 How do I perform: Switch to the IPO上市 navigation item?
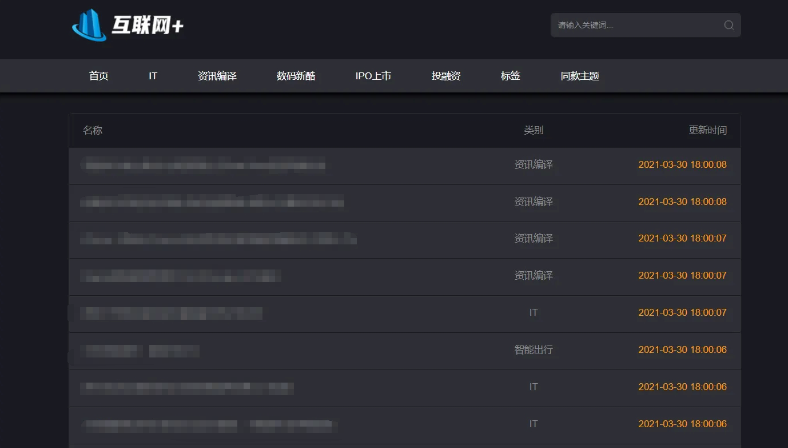[x=373, y=76]
